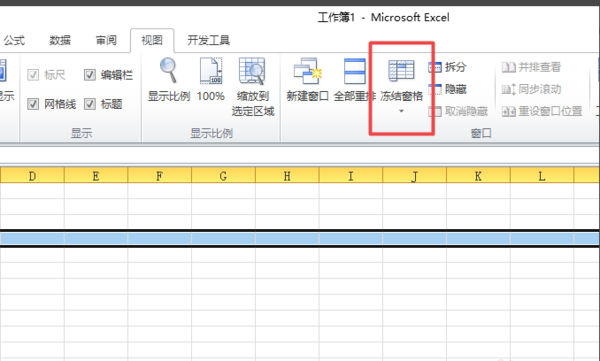Toggle the Gridlines (网格线) checkbox
The image size is (600, 361).
pos(33,104)
